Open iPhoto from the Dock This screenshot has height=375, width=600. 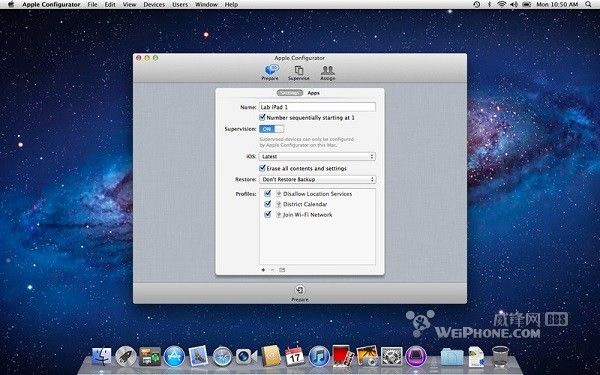(x=367, y=356)
